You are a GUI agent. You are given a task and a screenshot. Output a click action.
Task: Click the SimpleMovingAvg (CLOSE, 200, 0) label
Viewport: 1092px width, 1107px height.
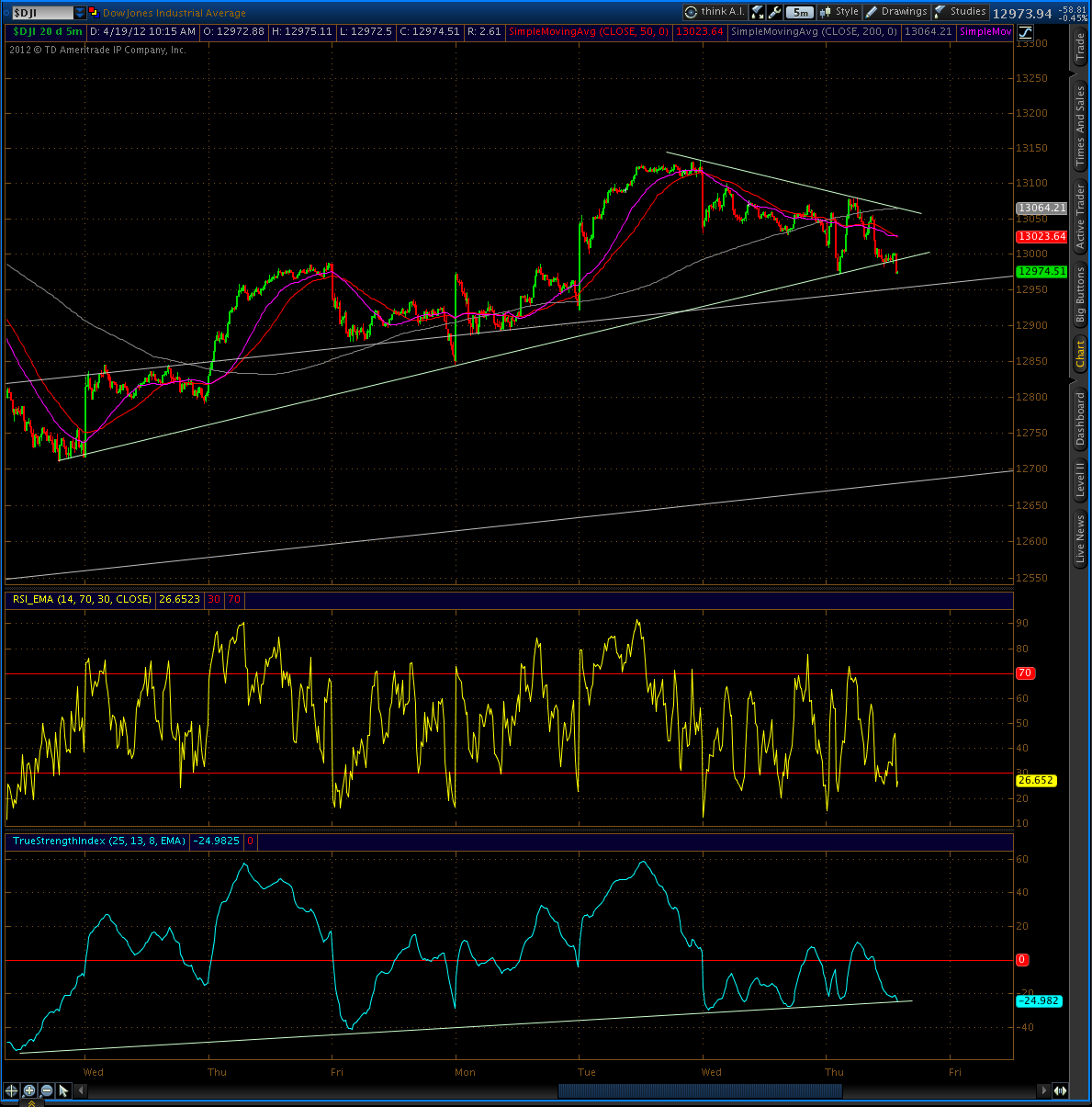point(814,31)
